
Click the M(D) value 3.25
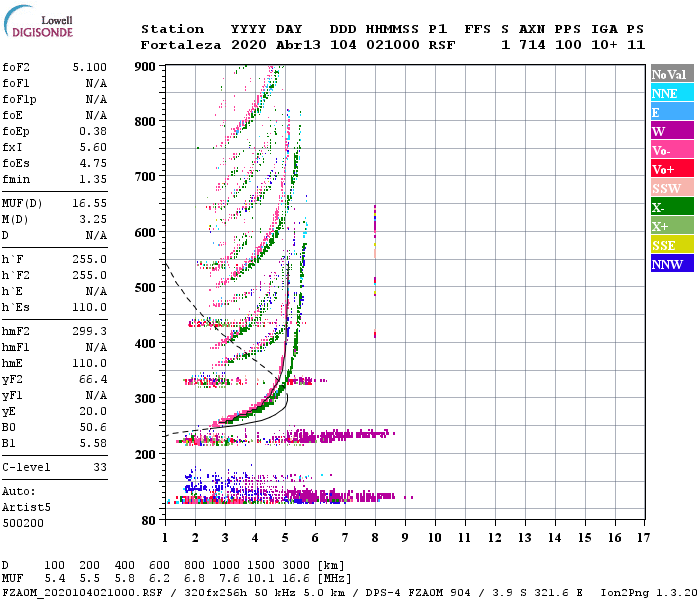tap(93, 219)
